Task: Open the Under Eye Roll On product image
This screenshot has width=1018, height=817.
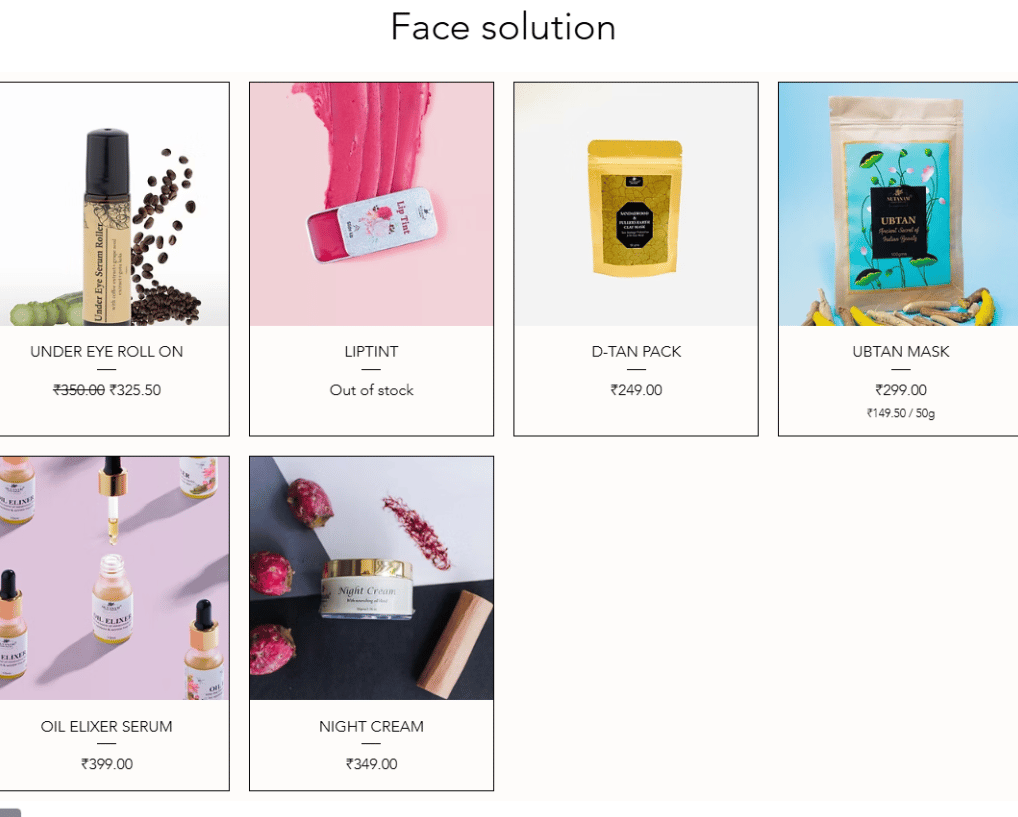Action: (x=114, y=204)
